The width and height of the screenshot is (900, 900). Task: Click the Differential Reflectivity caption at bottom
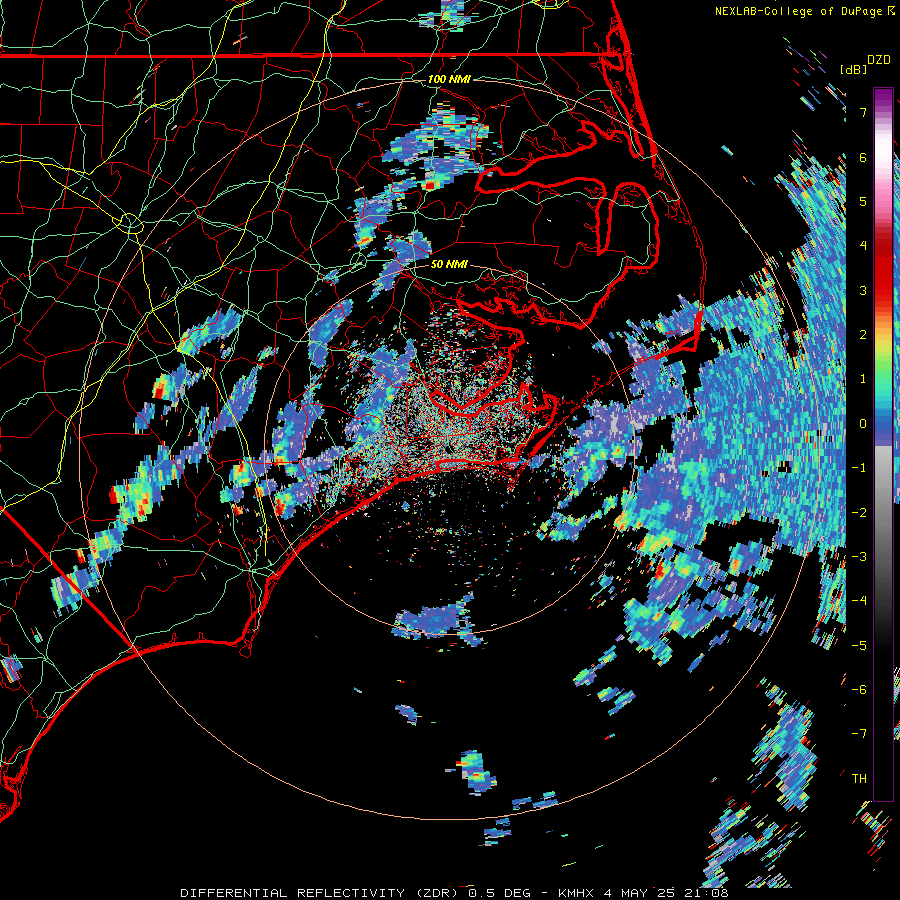[x=454, y=893]
